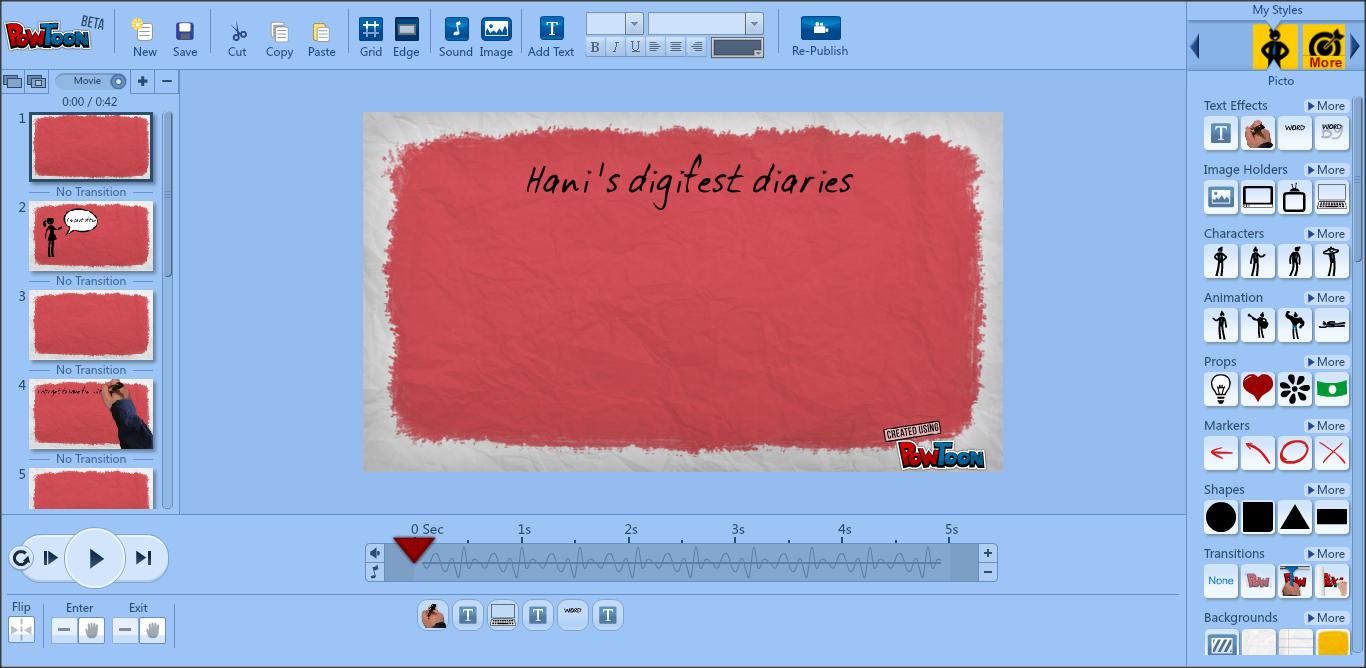This screenshot has height=668, width=1366.
Task: Insert an image using Image icon
Action: click(496, 30)
